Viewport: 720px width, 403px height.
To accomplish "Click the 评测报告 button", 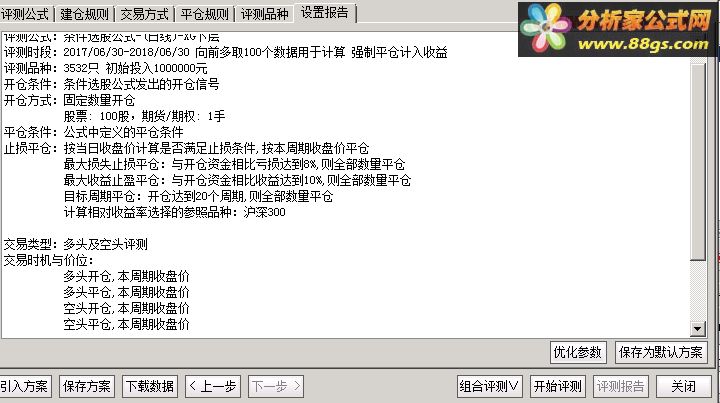I will 620,386.
